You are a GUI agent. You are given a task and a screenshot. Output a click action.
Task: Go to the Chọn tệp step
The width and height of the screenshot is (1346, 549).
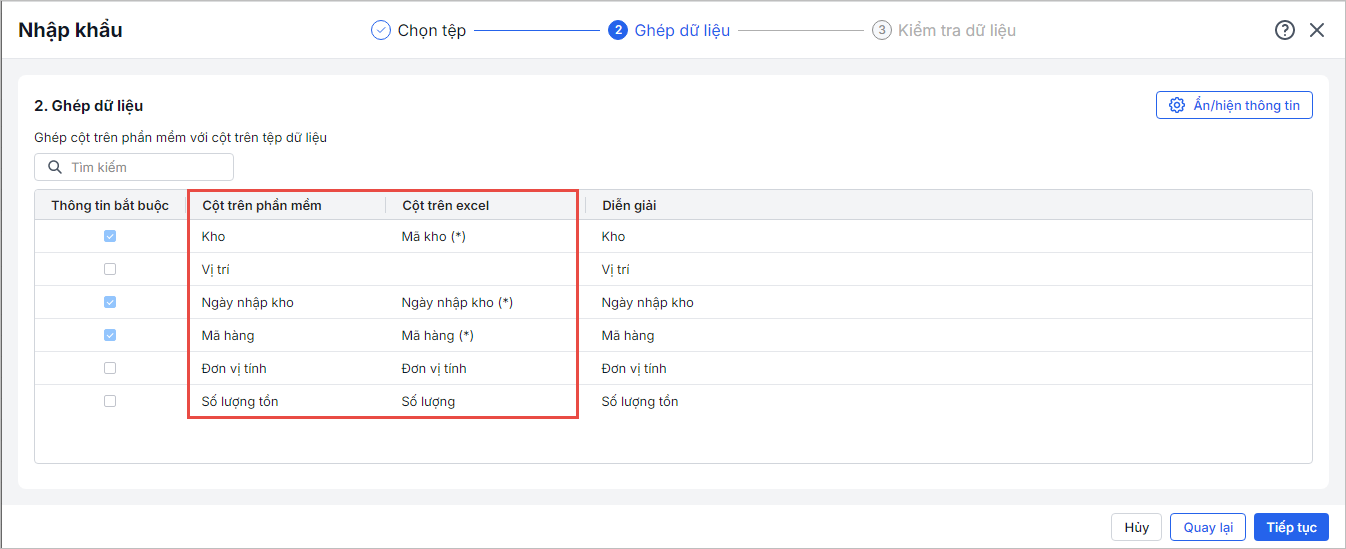432,30
